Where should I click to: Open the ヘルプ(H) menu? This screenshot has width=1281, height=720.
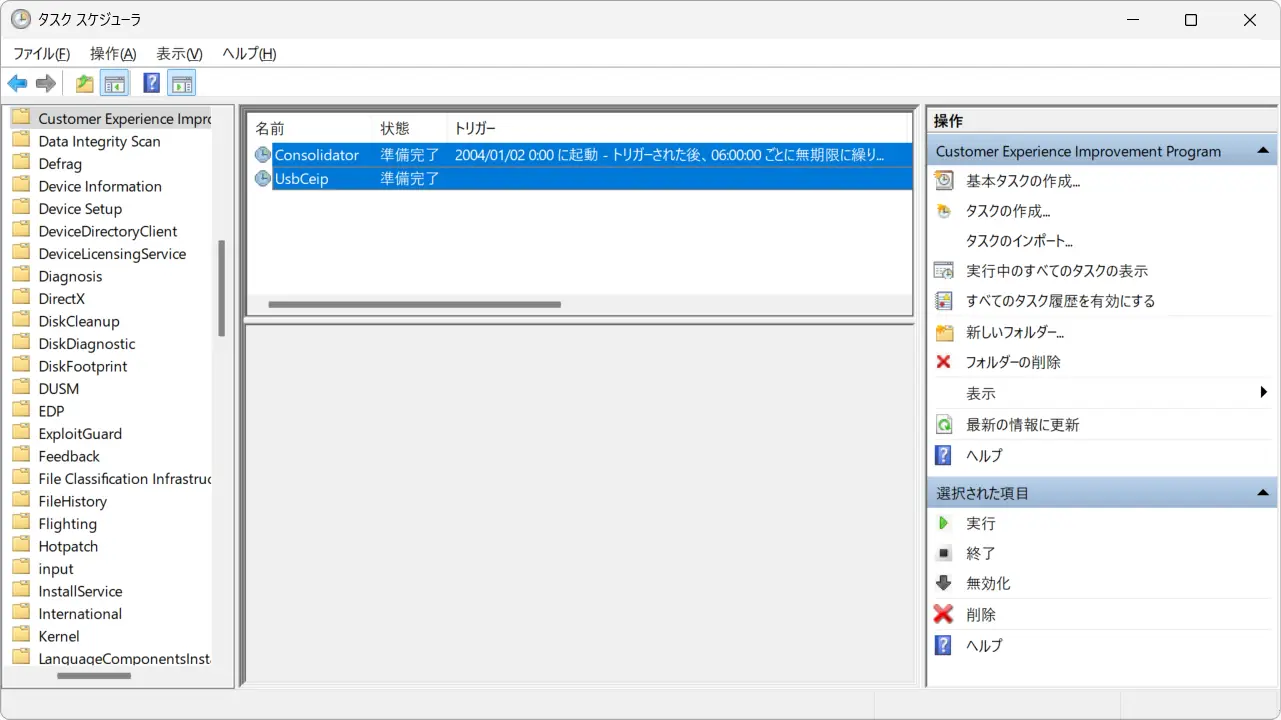[249, 54]
